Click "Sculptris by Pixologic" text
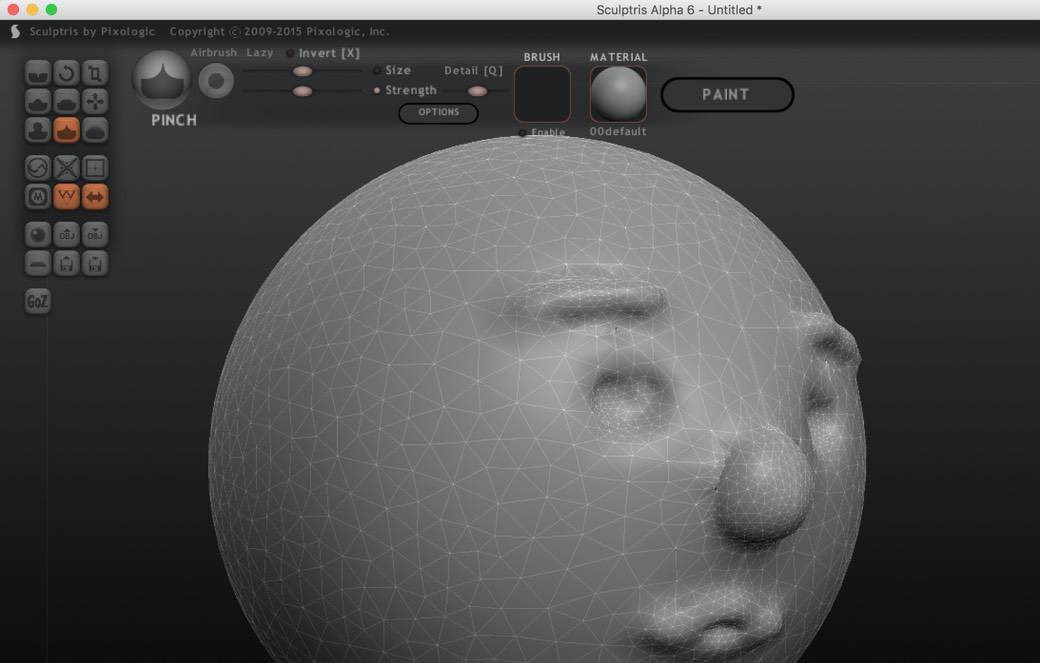Screen dimensions: 1040x663 (92, 31)
